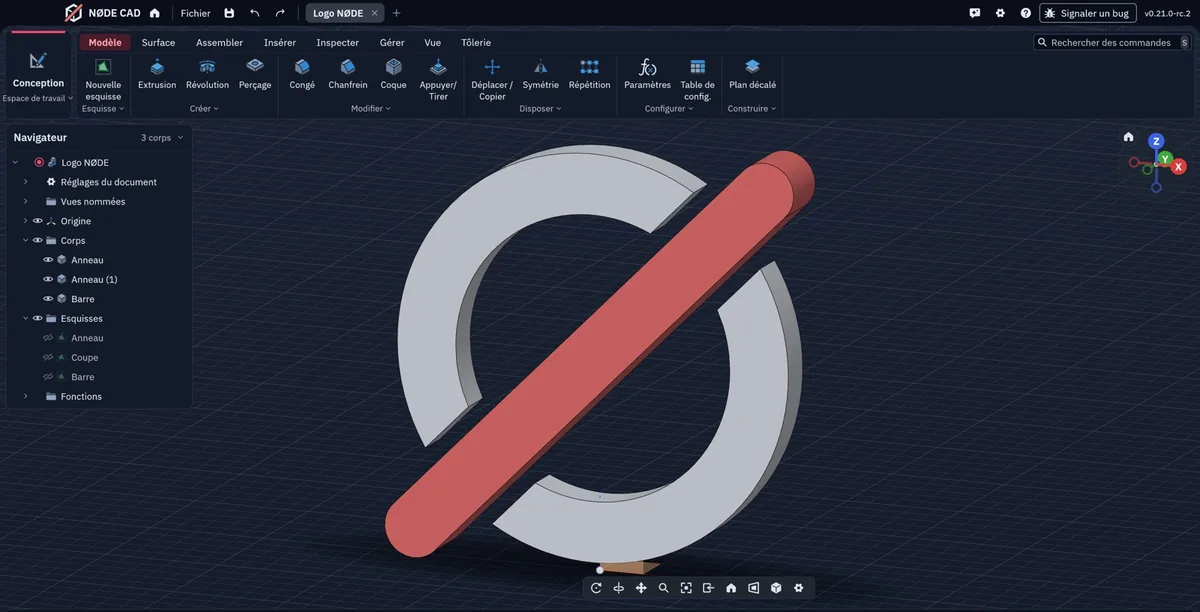The width and height of the screenshot is (1200, 612).
Task: Focus the Rechercher des commandes field
Action: pyautogui.click(x=1112, y=42)
